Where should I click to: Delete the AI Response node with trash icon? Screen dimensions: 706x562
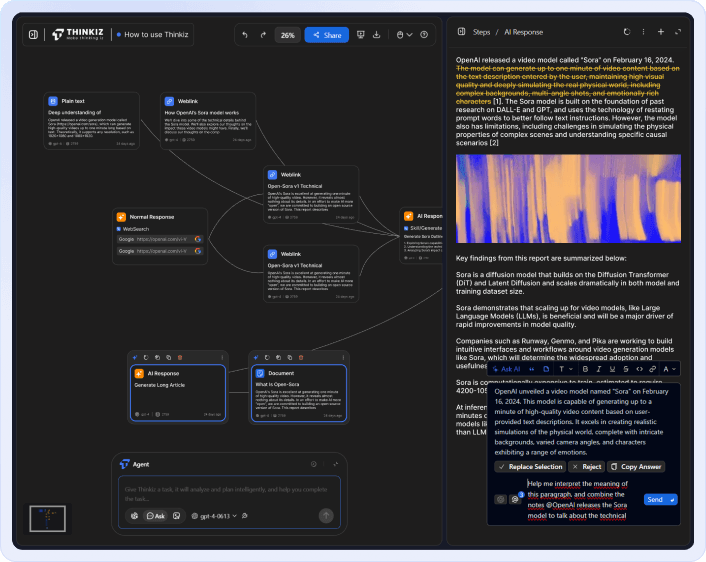pos(180,357)
